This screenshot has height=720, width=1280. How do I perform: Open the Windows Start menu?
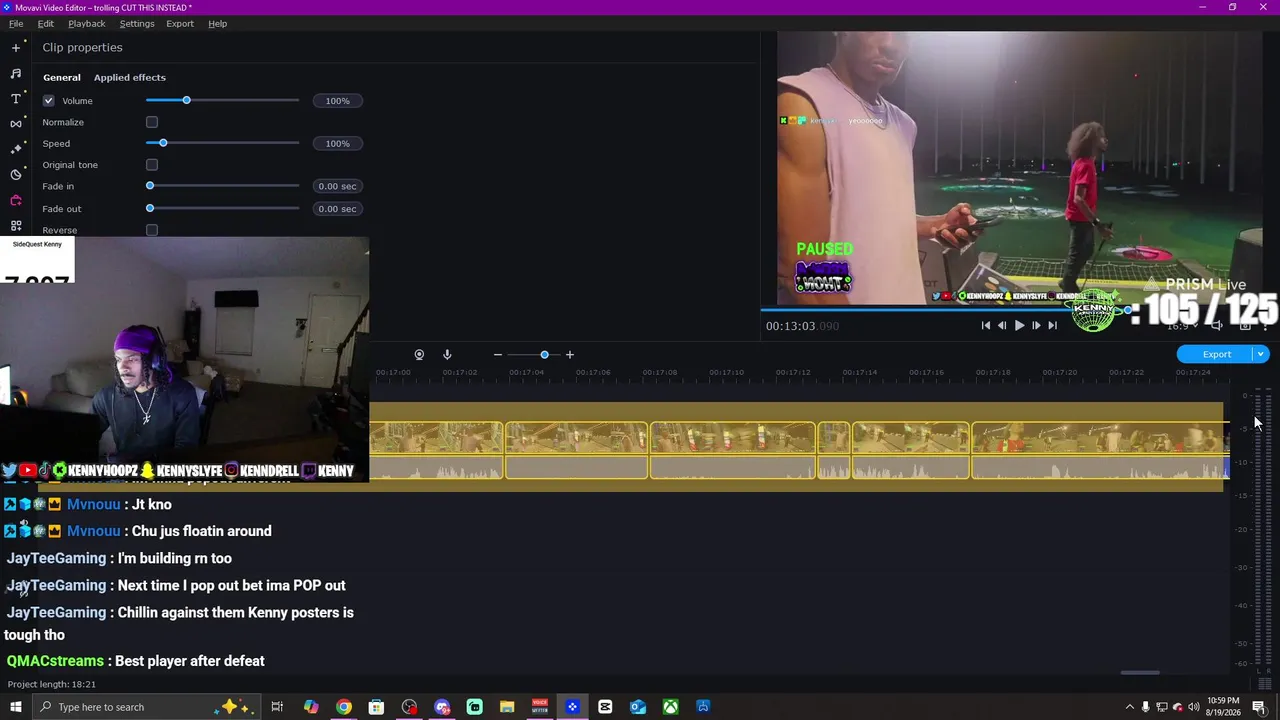click(16, 707)
